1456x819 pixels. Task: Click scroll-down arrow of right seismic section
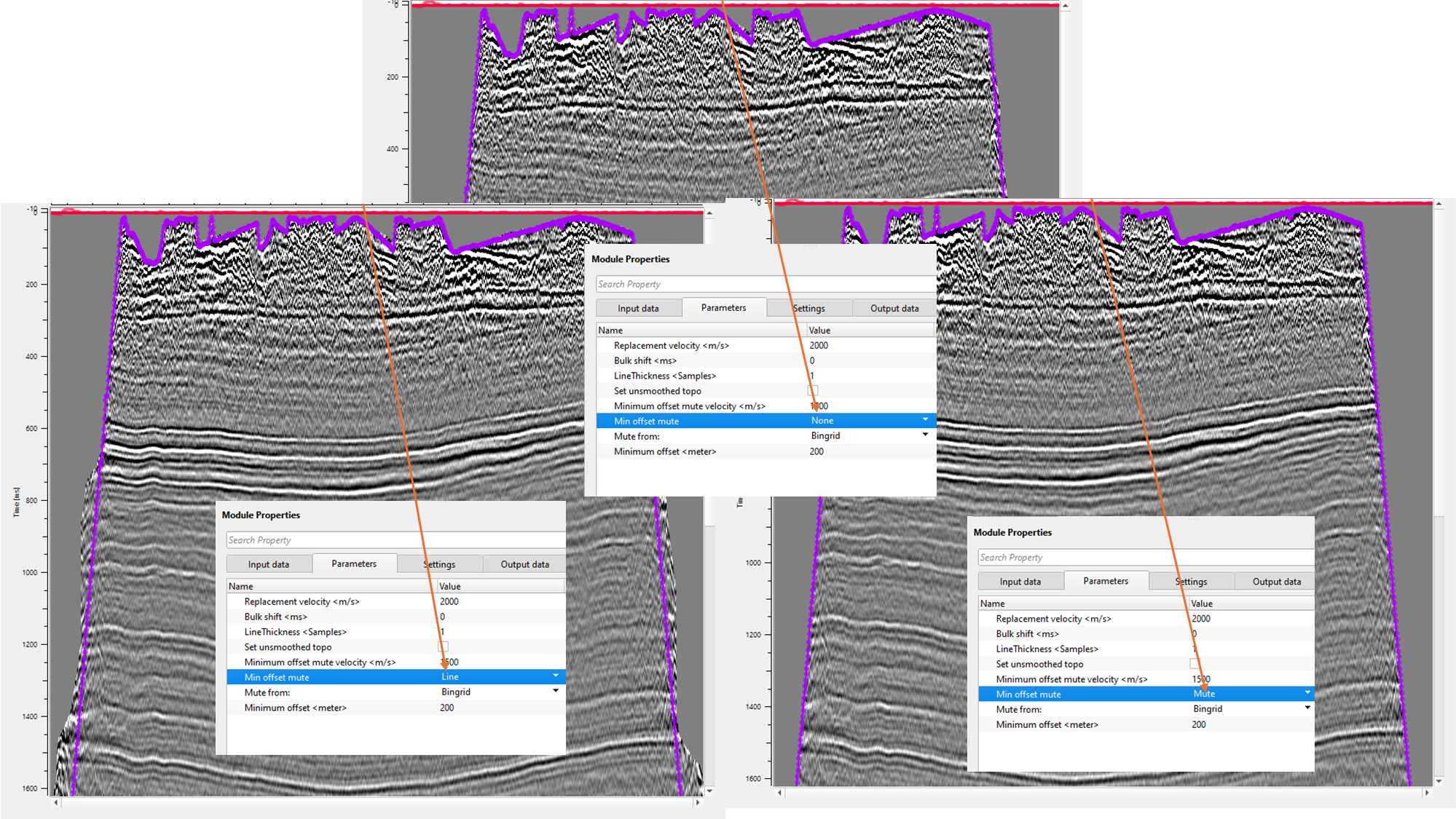(x=1439, y=781)
